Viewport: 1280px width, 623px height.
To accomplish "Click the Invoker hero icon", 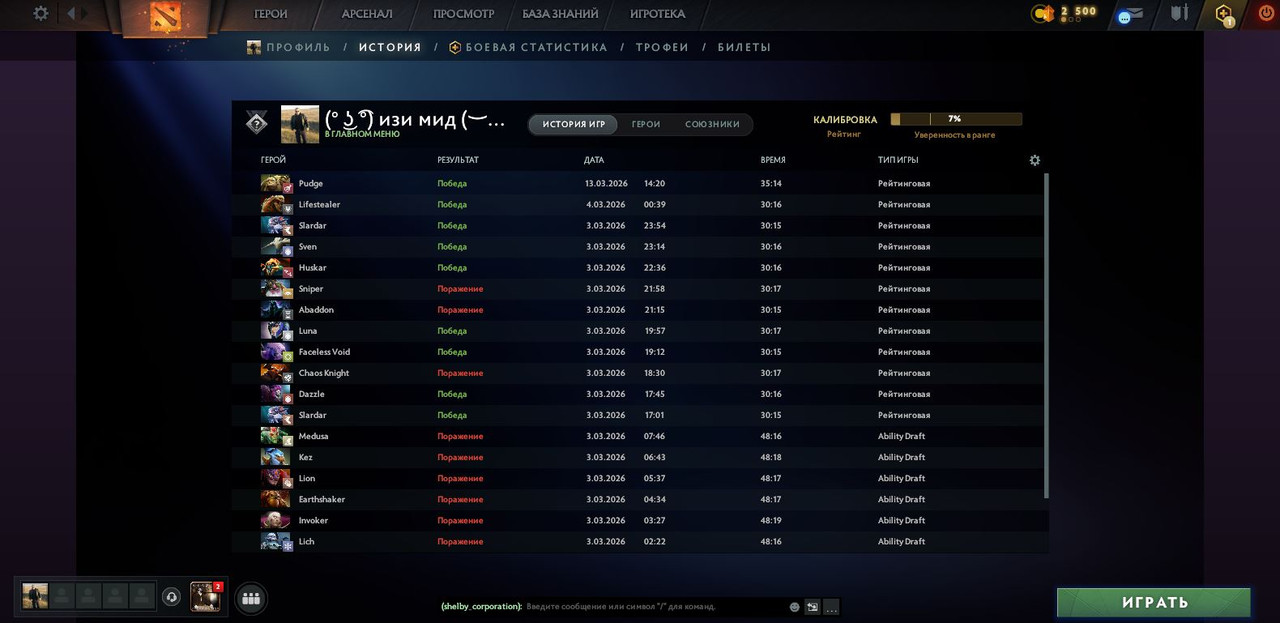I will coord(276,520).
